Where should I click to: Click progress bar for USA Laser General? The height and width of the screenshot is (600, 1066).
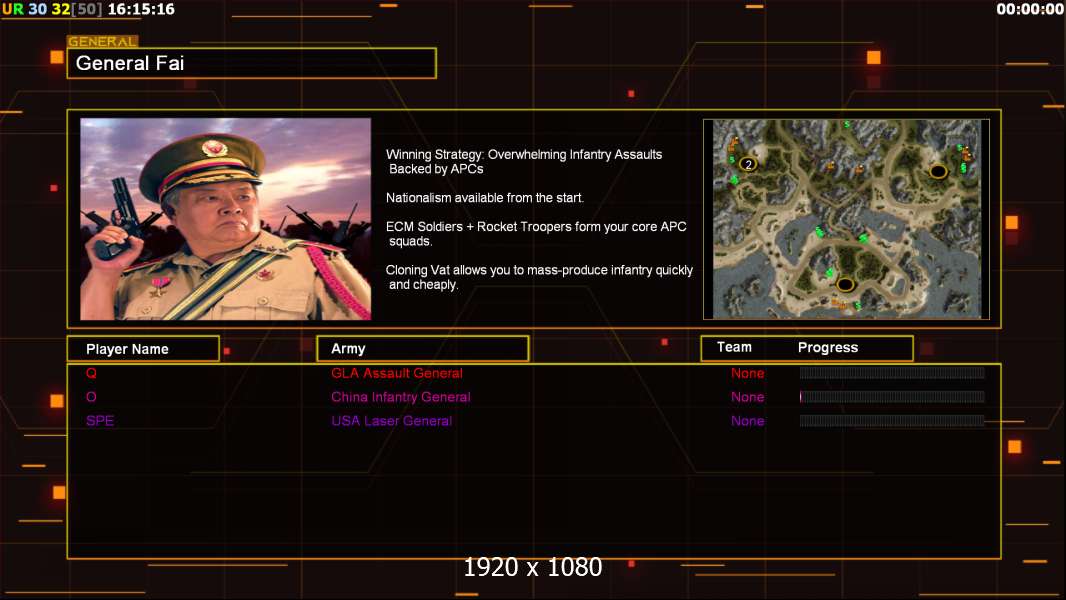tap(892, 420)
